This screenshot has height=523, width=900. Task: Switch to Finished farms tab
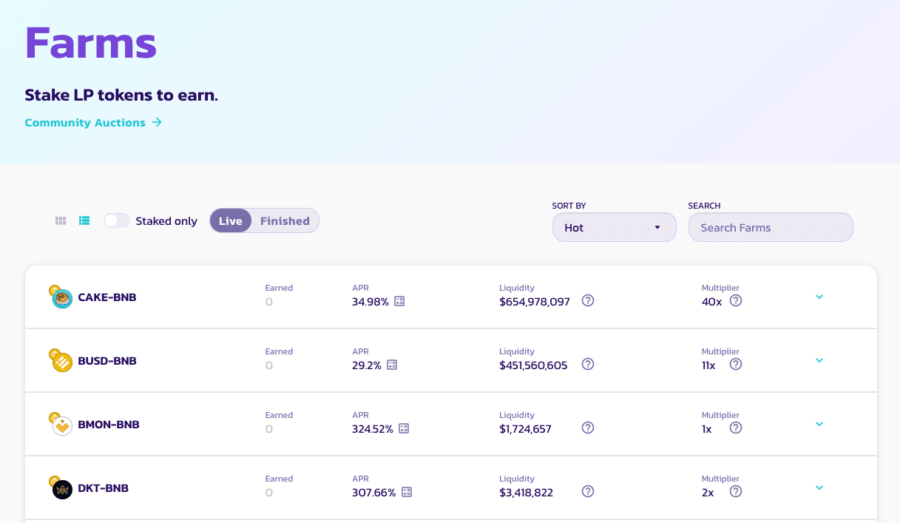coord(285,221)
